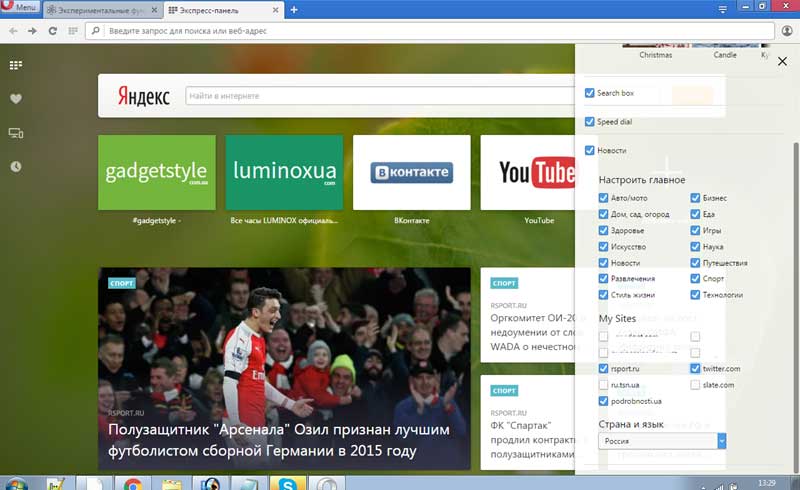Open Speed Dial in the sidebar
The image size is (800, 490).
click(16, 65)
